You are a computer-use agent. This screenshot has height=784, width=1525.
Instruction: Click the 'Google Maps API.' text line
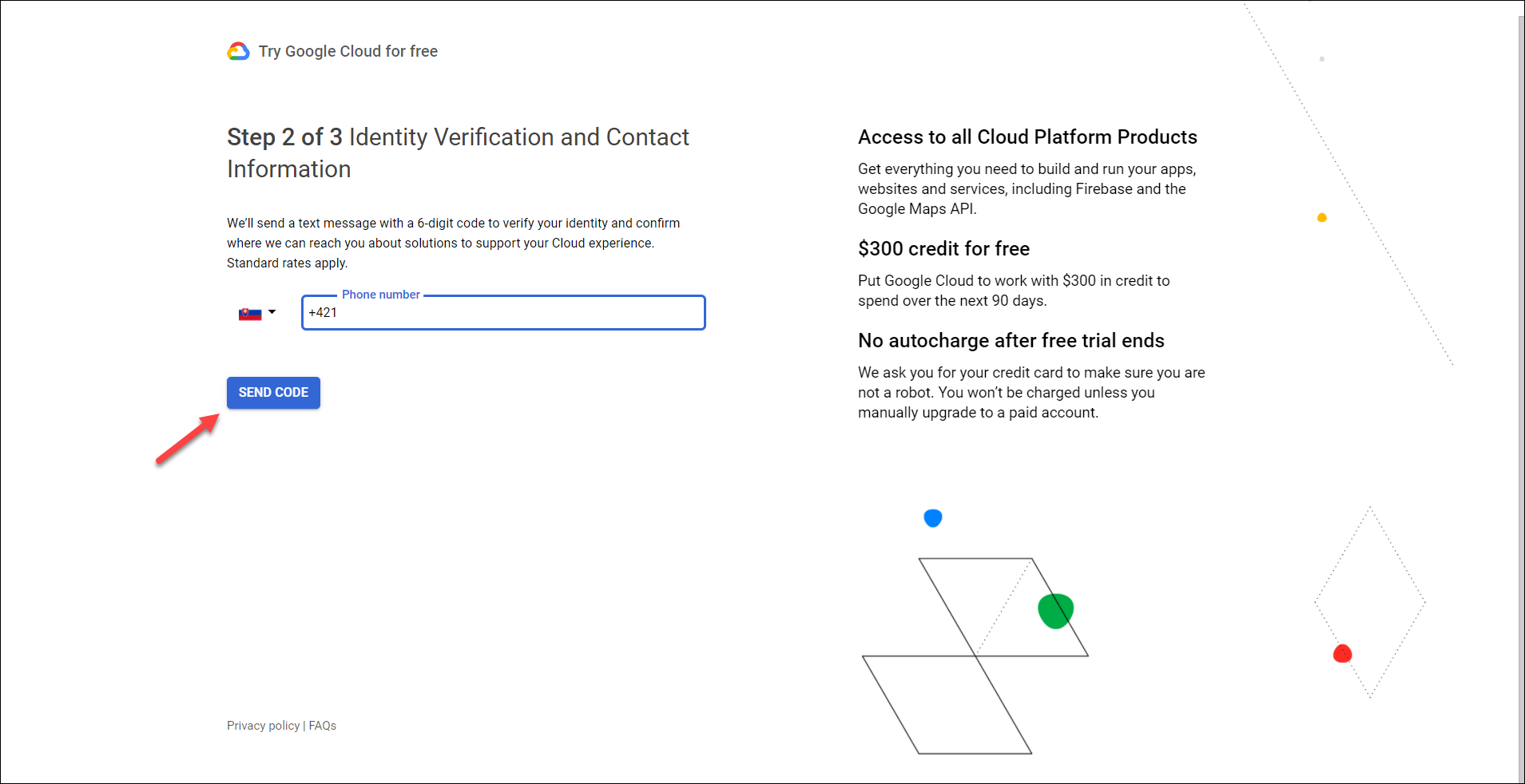coord(917,209)
